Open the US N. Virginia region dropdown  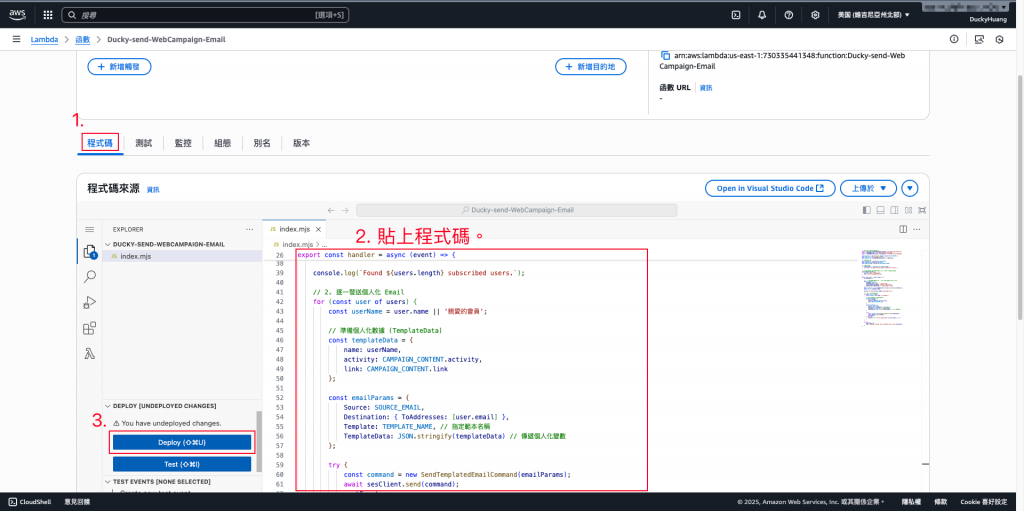874,14
